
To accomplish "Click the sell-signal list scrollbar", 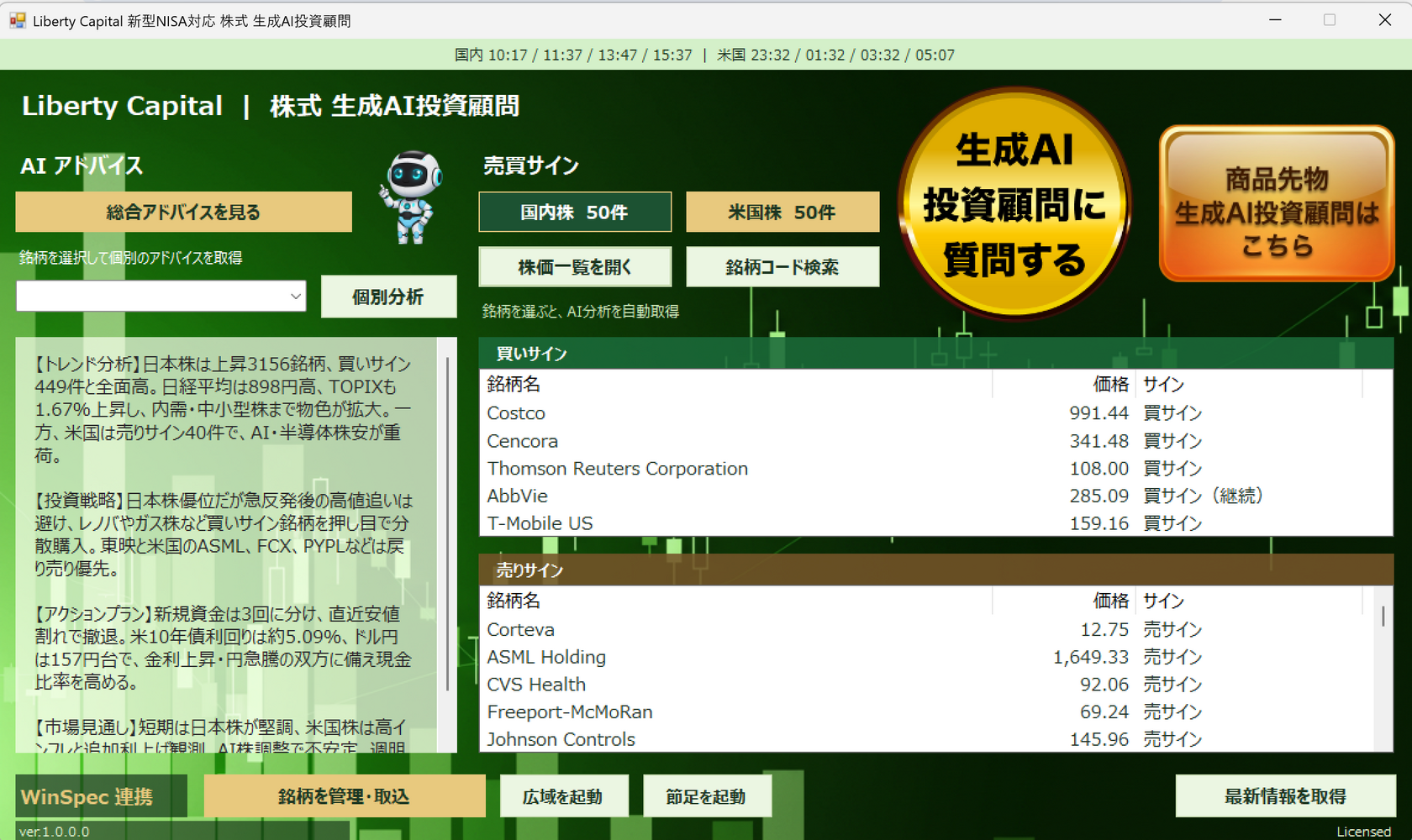I will click(1383, 616).
